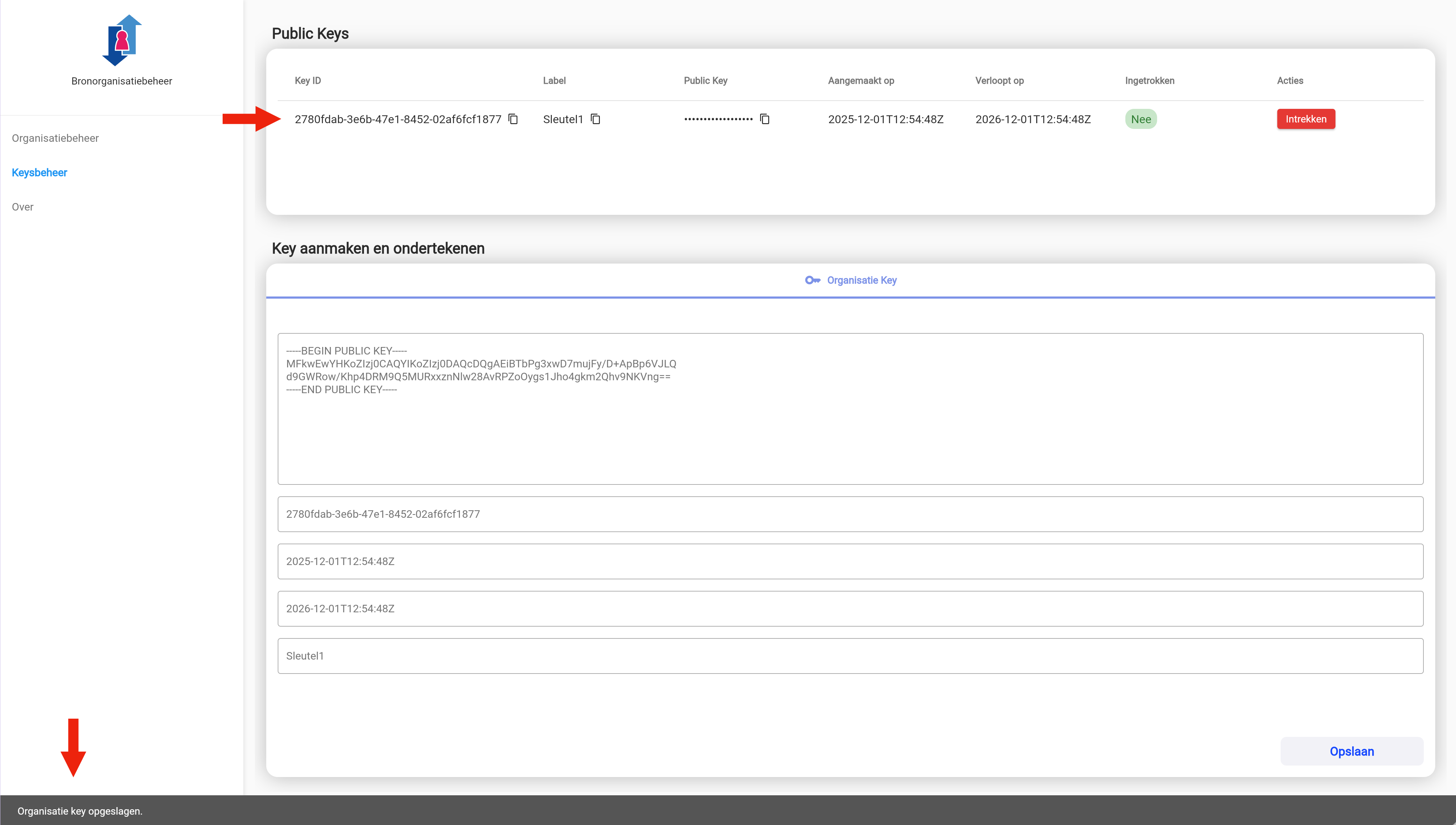Click the 2026-12-01 expiry date field

point(849,609)
